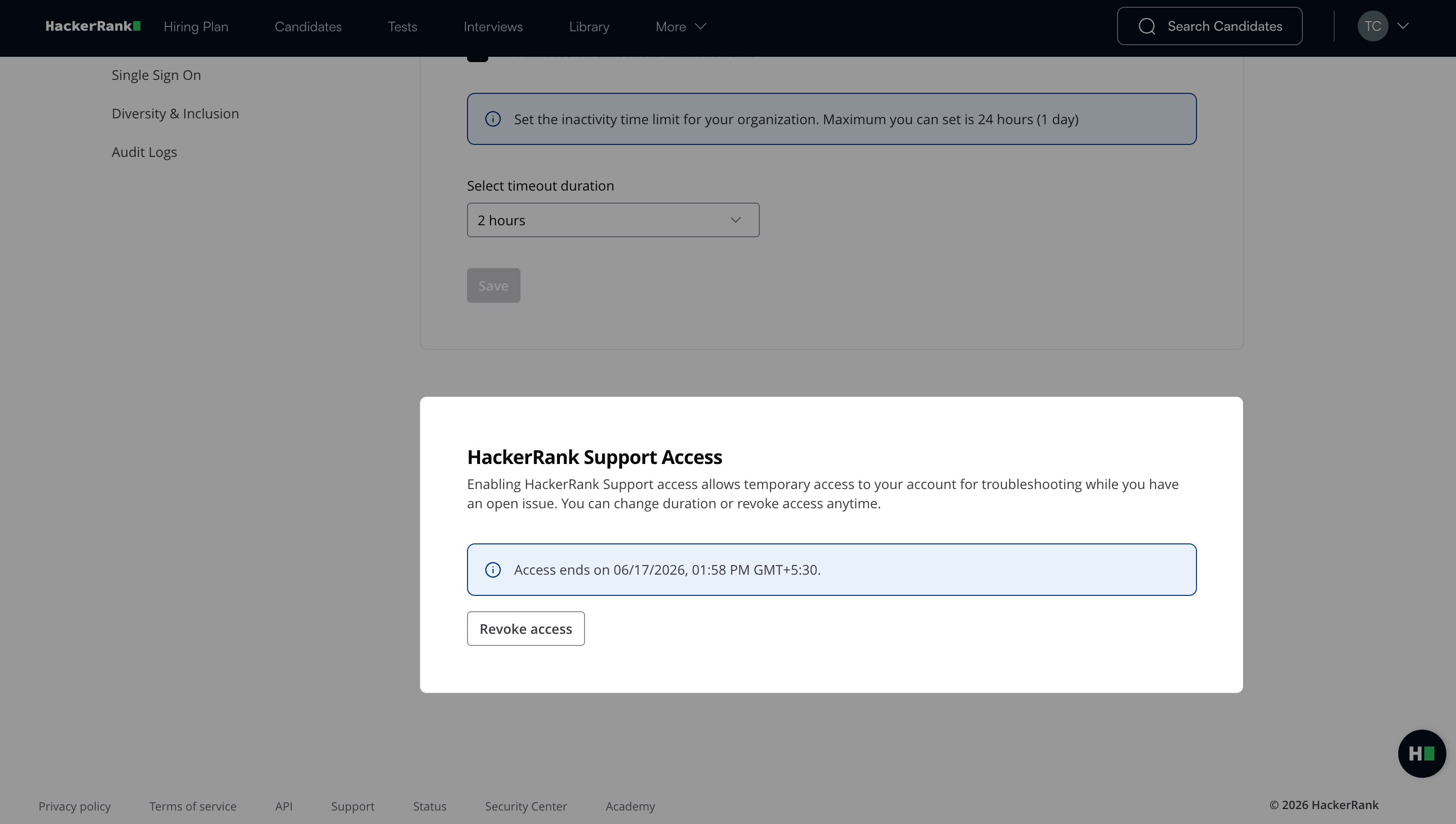Click info icon beside Access ends notice
The width and height of the screenshot is (1456, 824).
493,569
